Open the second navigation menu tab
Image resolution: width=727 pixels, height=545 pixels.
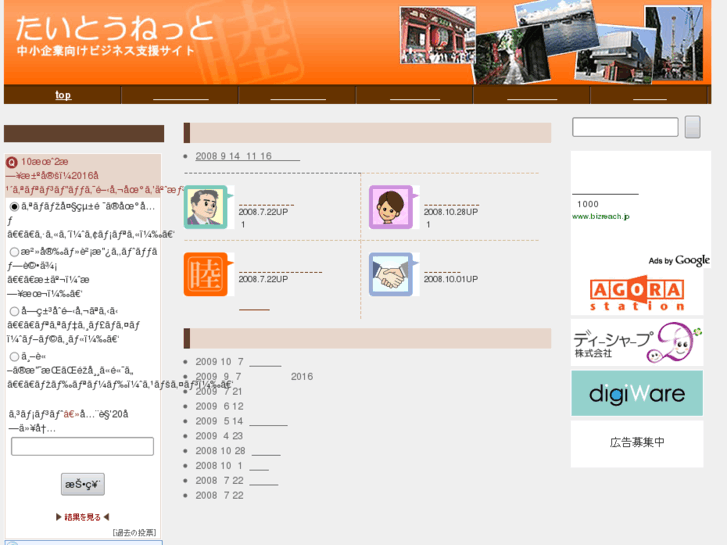[180, 95]
